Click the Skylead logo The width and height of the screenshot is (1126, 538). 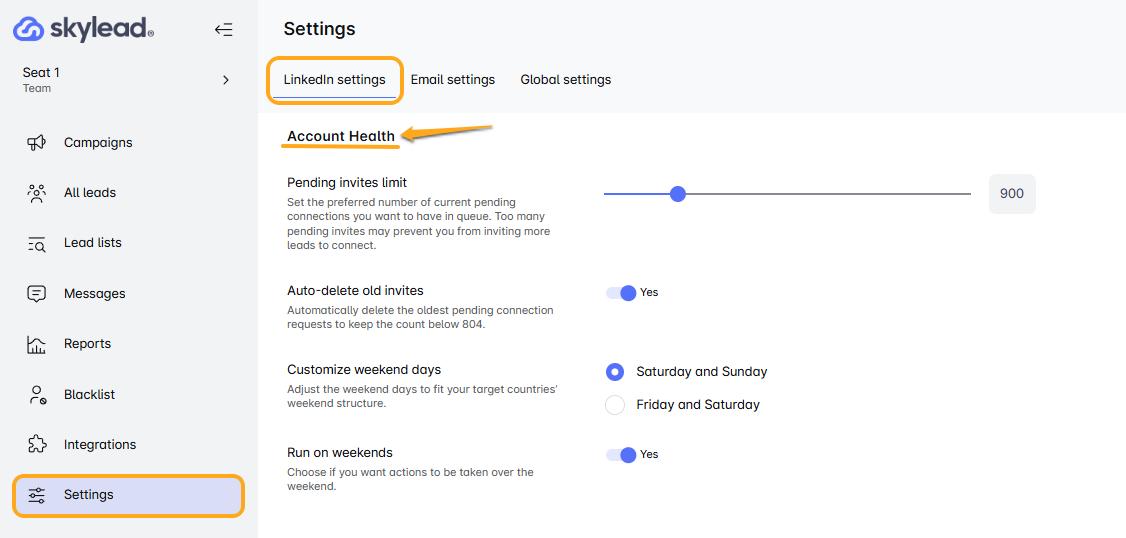click(x=84, y=29)
